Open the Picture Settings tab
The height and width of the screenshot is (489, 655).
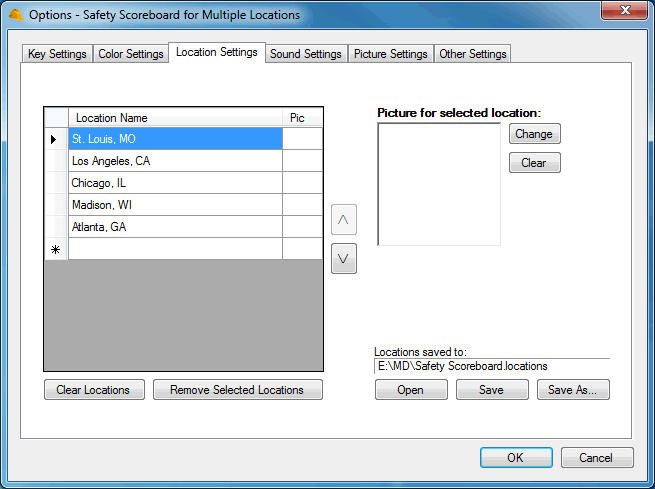coord(390,54)
